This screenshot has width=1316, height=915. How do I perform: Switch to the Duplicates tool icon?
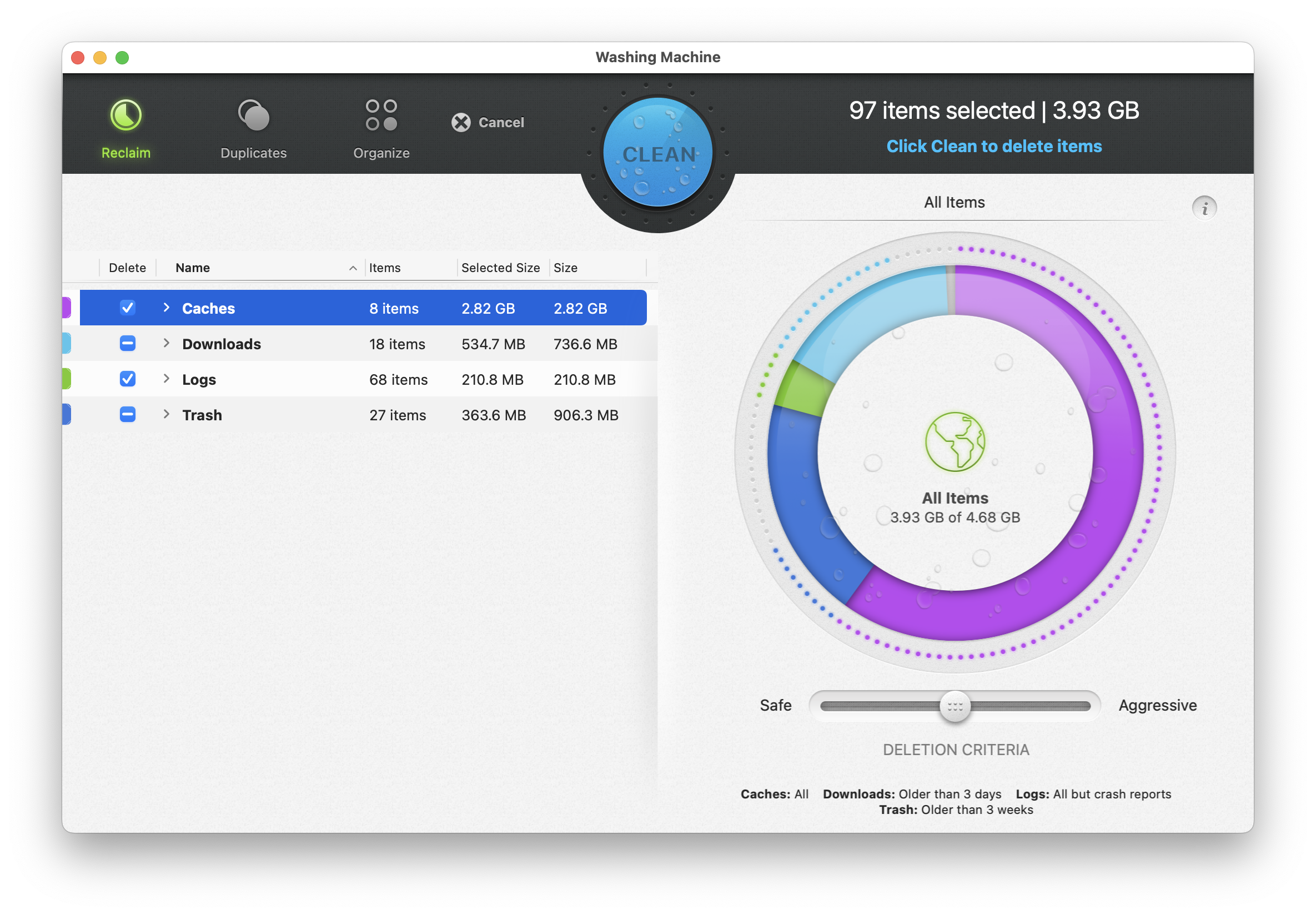click(x=253, y=115)
